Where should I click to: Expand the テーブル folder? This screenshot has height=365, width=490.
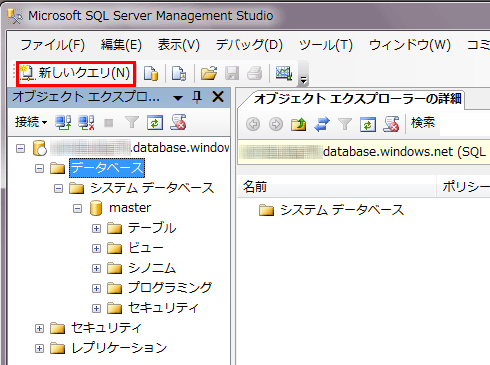pyautogui.click(x=96, y=228)
